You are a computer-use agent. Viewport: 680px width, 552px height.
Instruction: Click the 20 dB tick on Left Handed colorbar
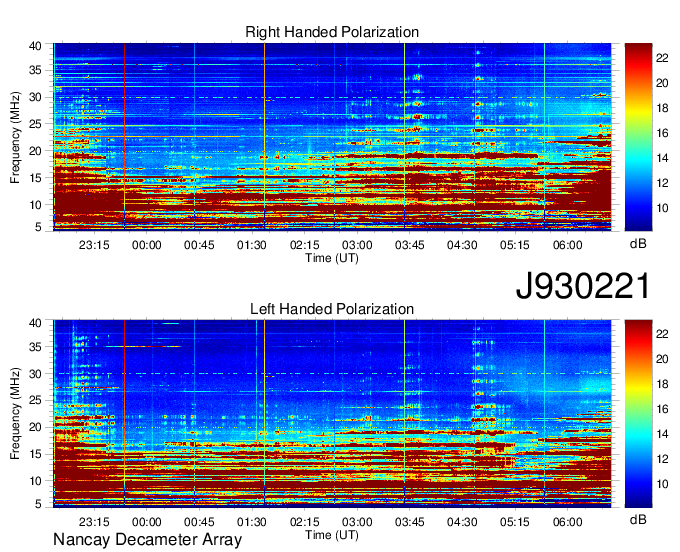point(662,359)
